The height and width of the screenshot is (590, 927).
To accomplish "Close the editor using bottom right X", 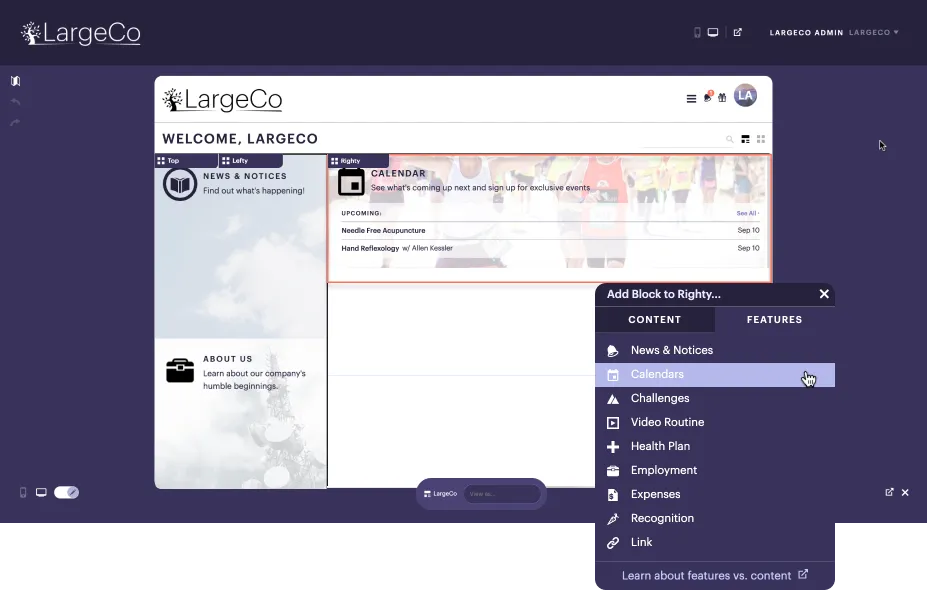I will (905, 492).
